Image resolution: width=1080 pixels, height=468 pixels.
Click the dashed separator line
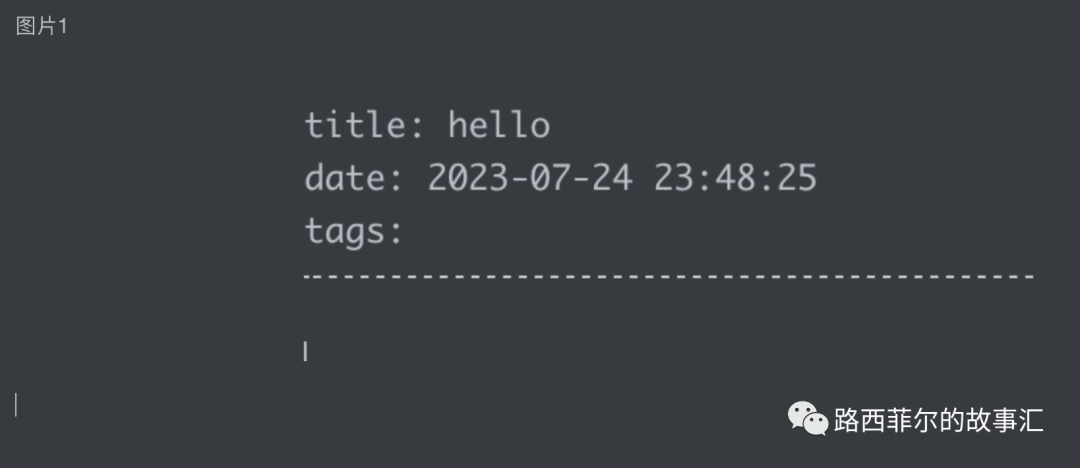coord(669,276)
